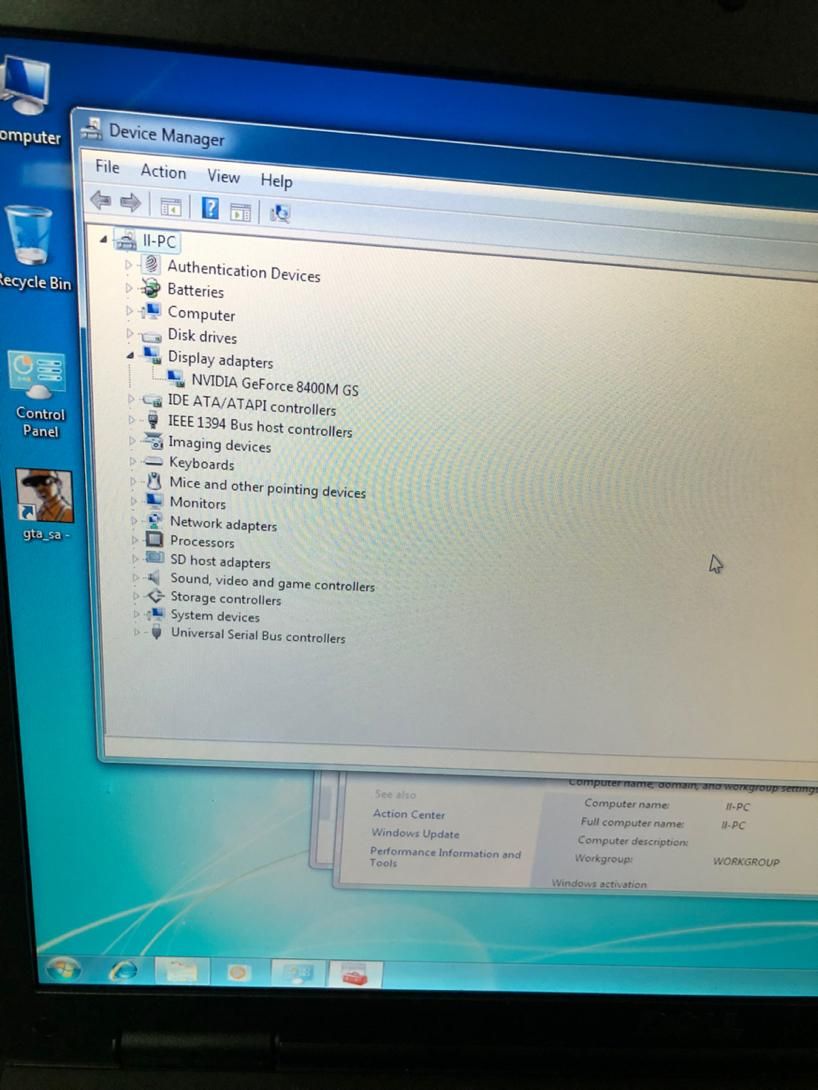Expand the Computer category arrow
The height and width of the screenshot is (1090, 818).
pyautogui.click(x=129, y=311)
